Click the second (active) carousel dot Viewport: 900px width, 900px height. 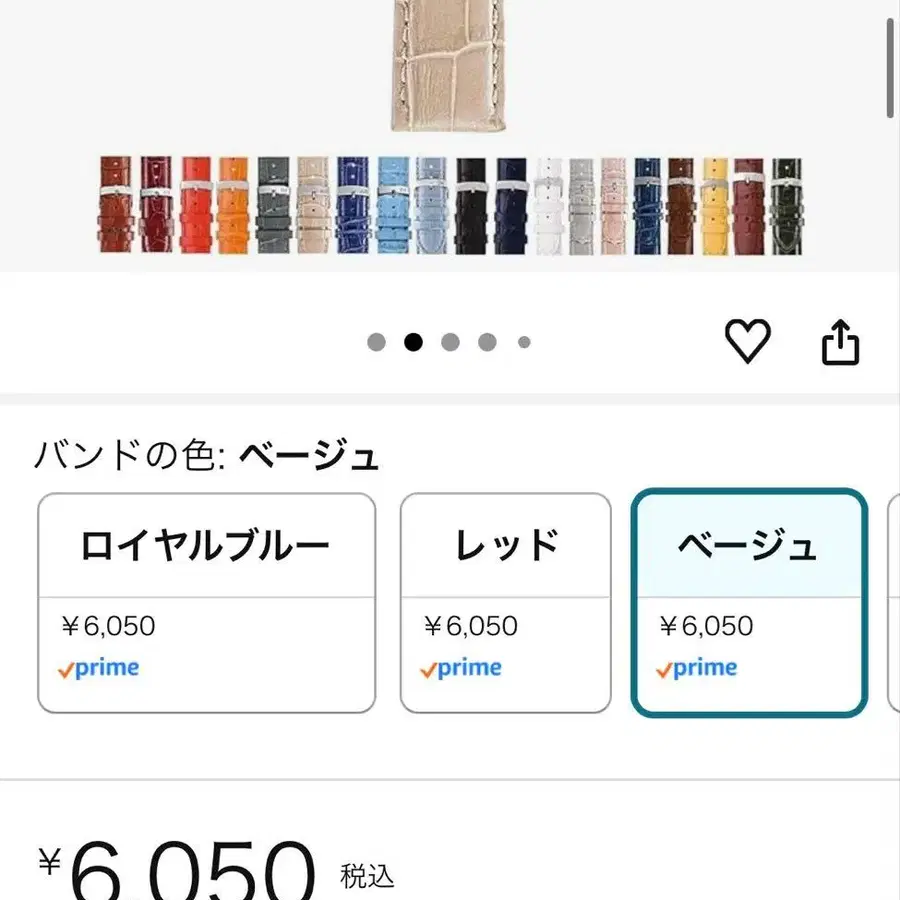(x=413, y=342)
